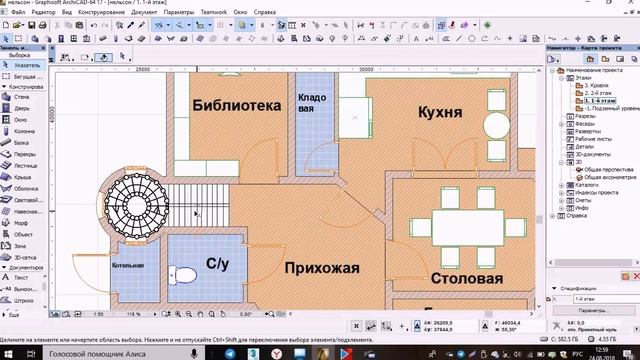Viewport: 640px width, 360px height.
Task: Collapse the 3D tree node
Action: click(x=562, y=162)
